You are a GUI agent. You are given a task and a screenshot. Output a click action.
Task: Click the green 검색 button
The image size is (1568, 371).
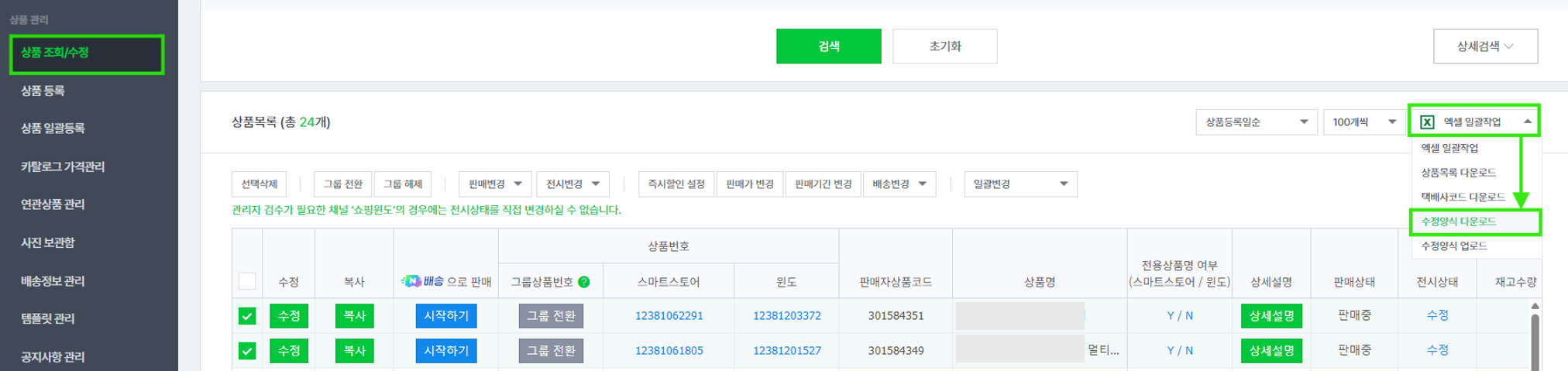[x=828, y=46]
